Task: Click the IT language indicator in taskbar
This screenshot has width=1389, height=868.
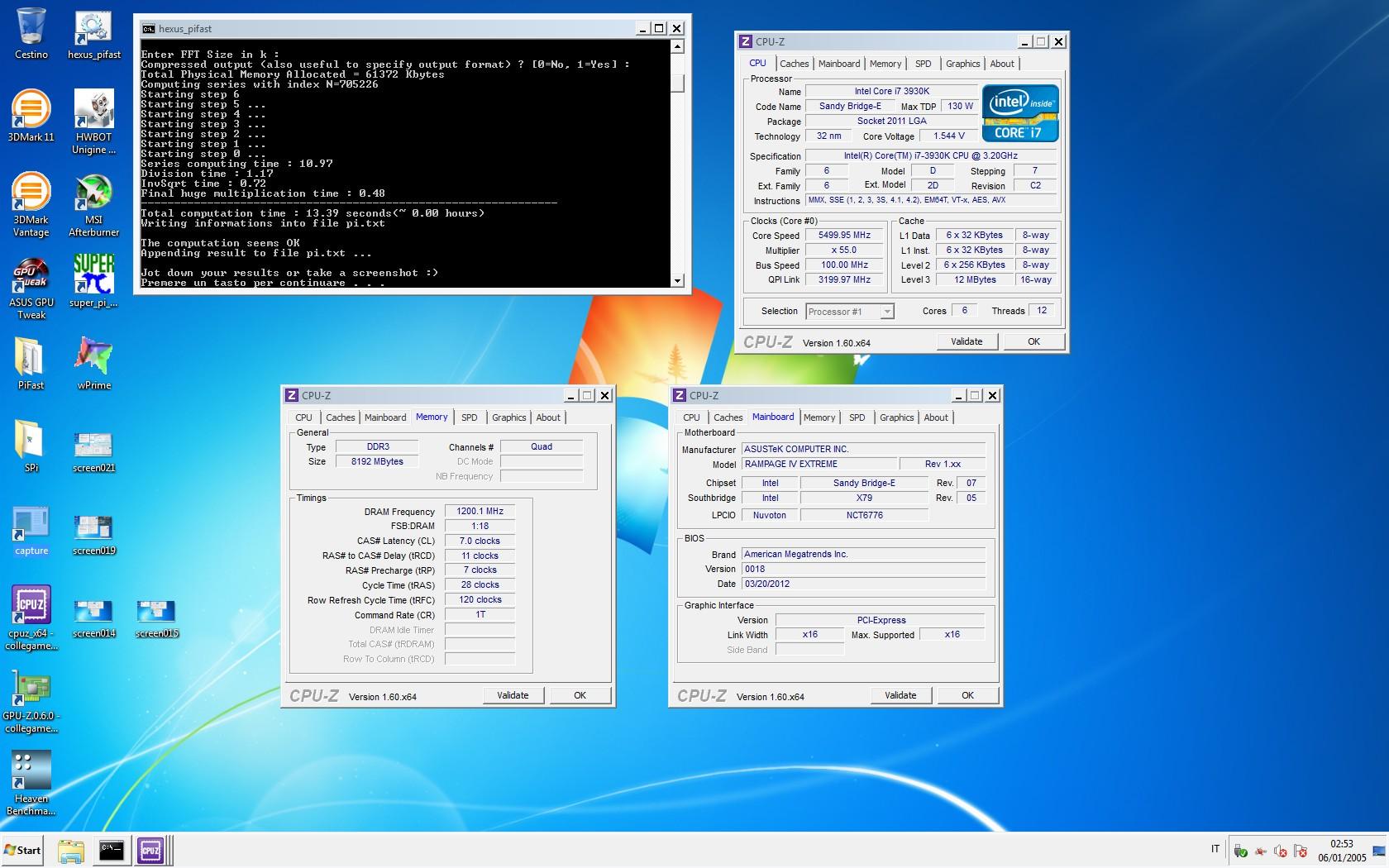Action: pos(1215,849)
